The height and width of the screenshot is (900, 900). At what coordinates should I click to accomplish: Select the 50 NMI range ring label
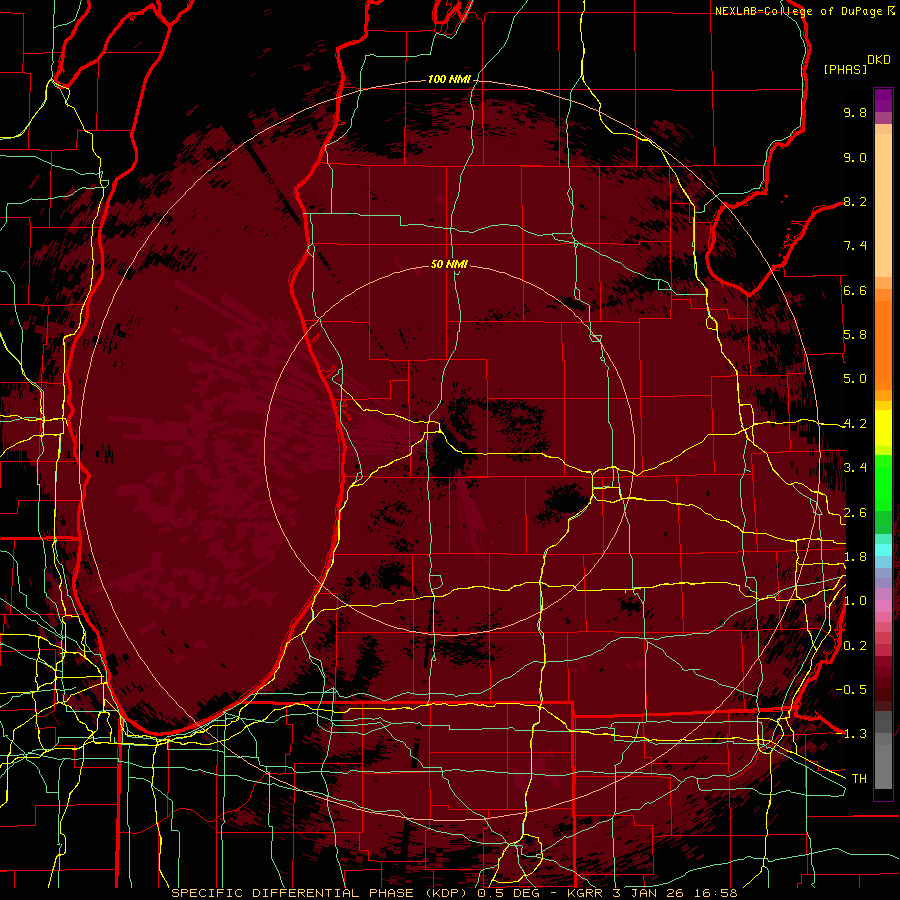coord(449,264)
